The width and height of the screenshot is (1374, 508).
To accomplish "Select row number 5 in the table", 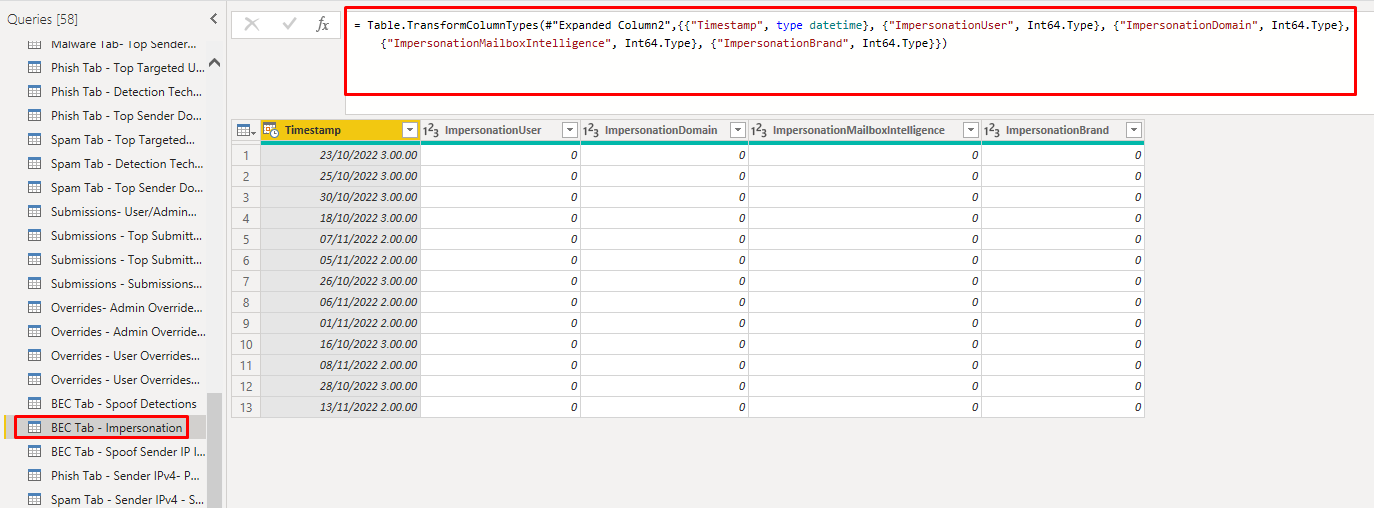I will tap(245, 239).
